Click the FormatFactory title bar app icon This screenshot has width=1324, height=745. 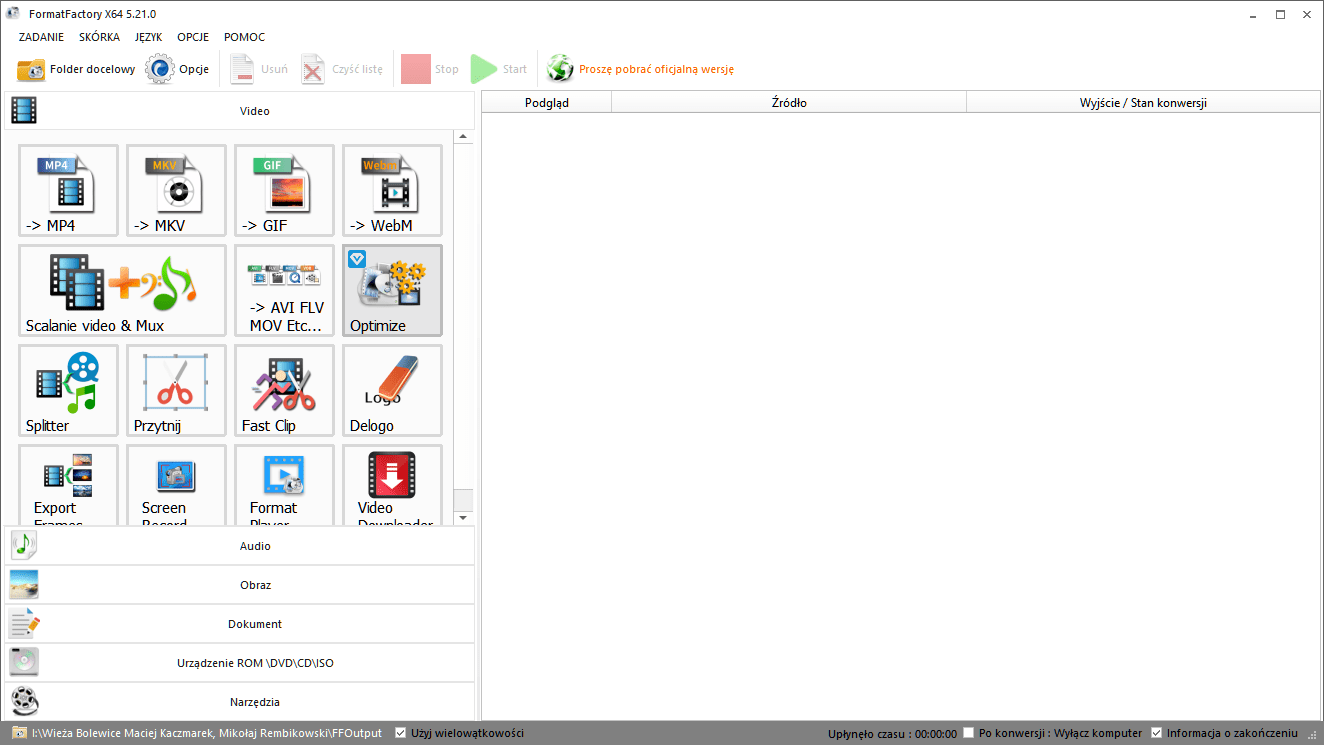[x=13, y=14]
